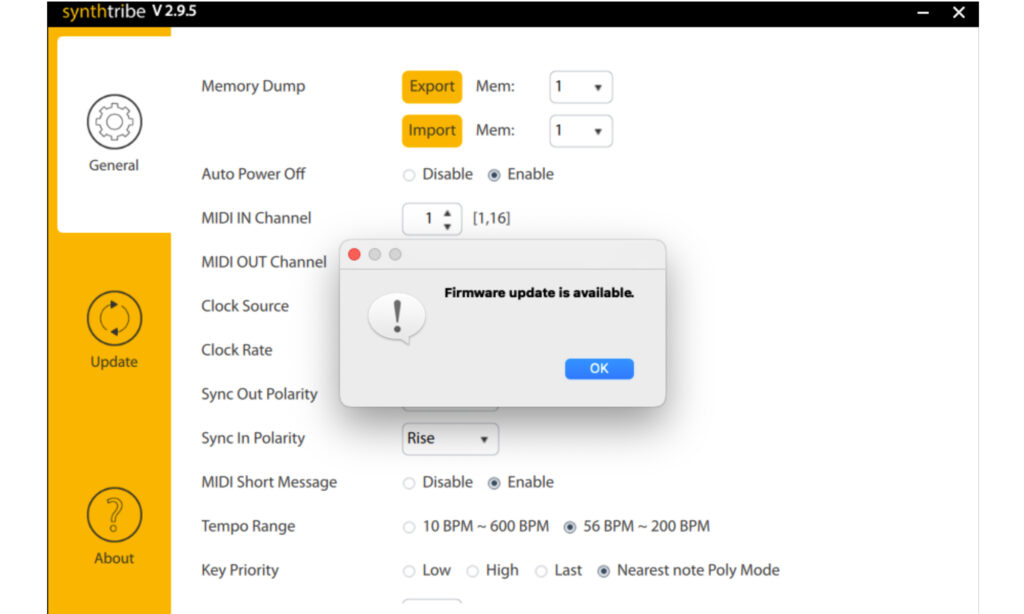The height and width of the screenshot is (614, 1024).
Task: Click the 'Key Priority' label
Action: click(240, 570)
